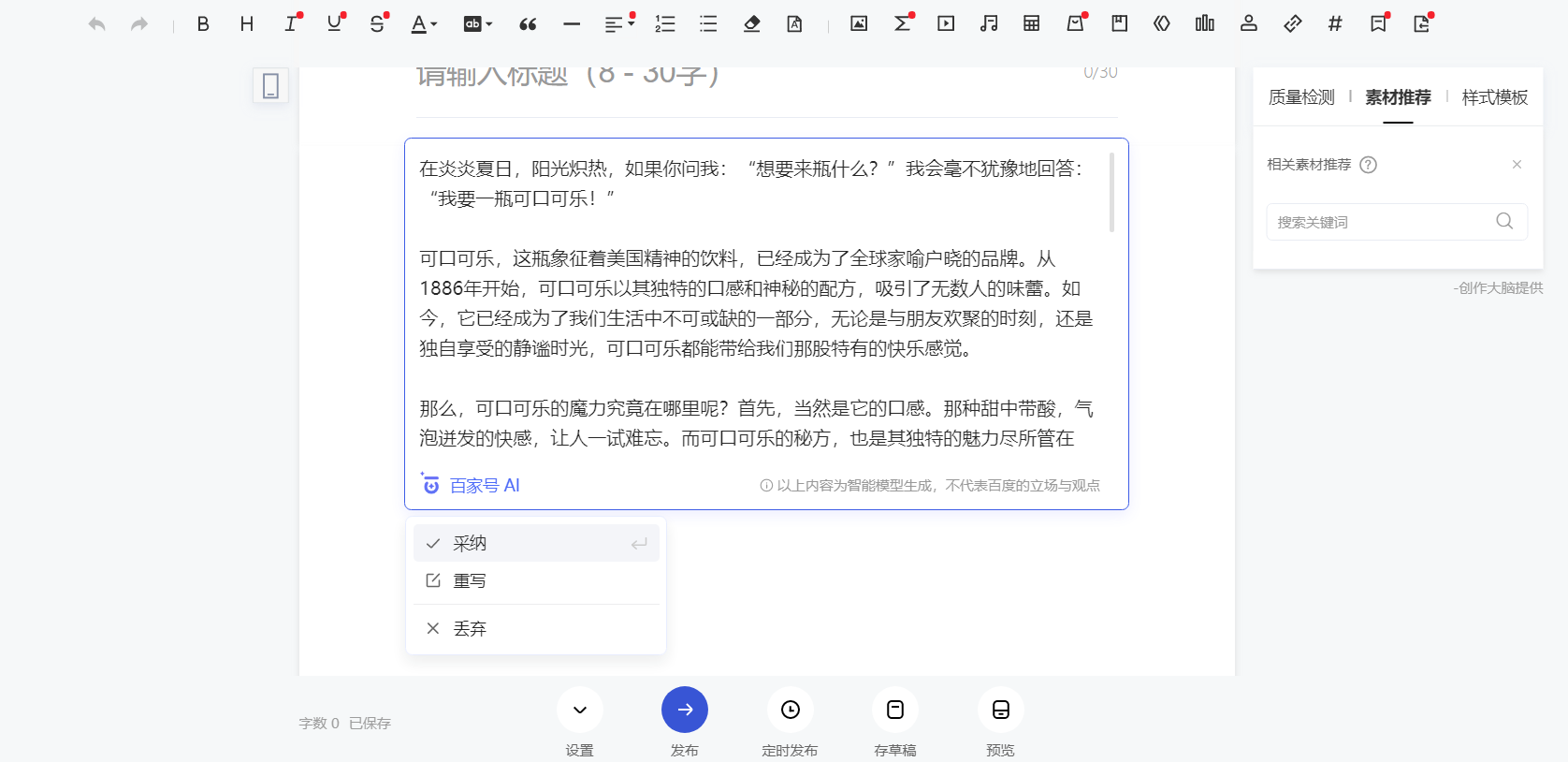Click the blue 发布 publish button
Image resolution: width=1568 pixels, height=762 pixels.
click(x=684, y=711)
